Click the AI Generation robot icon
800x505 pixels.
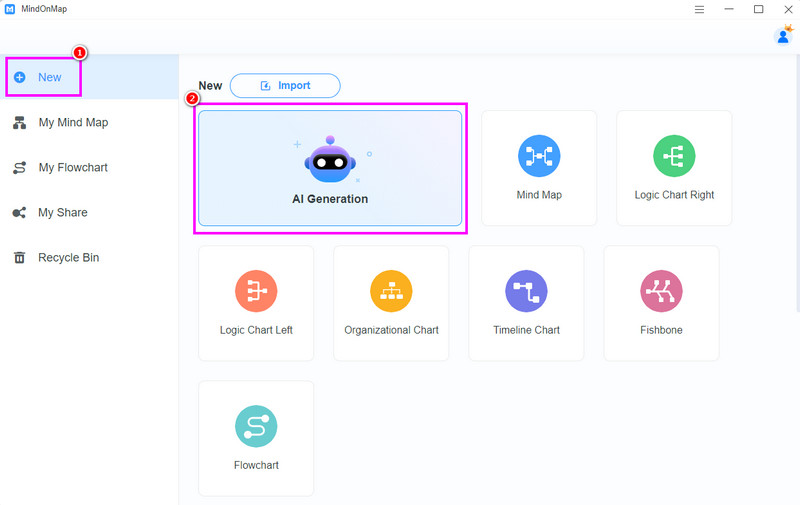click(x=329, y=160)
